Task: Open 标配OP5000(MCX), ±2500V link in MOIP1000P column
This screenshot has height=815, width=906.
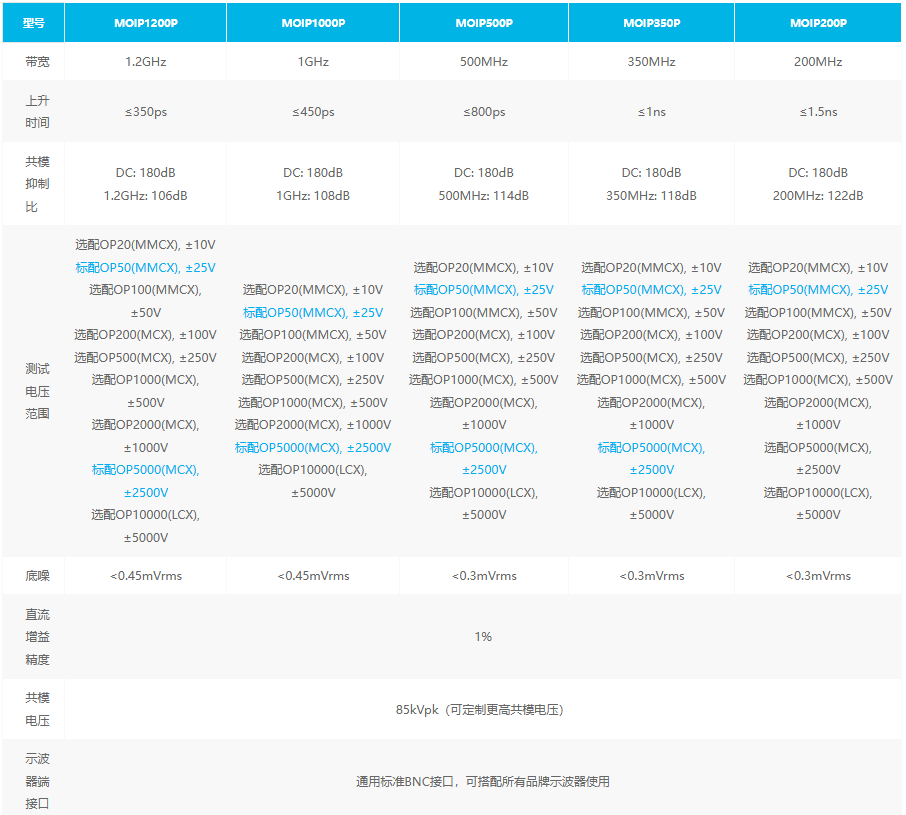Action: [313, 448]
